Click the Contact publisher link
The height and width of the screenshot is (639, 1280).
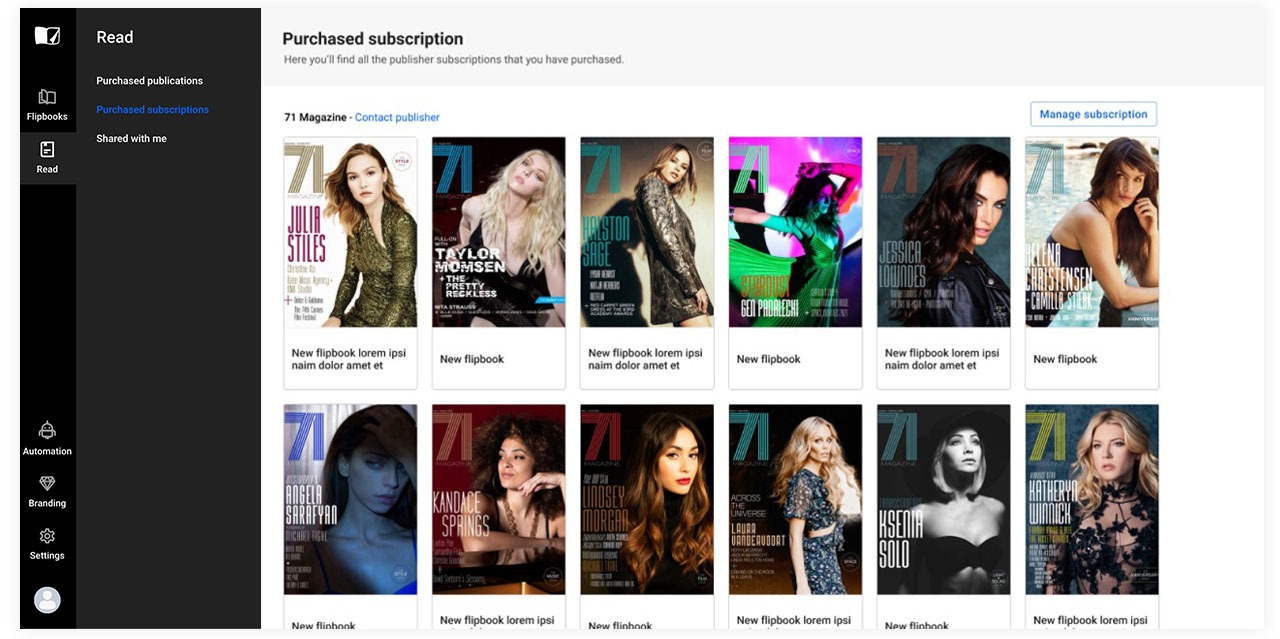[397, 117]
